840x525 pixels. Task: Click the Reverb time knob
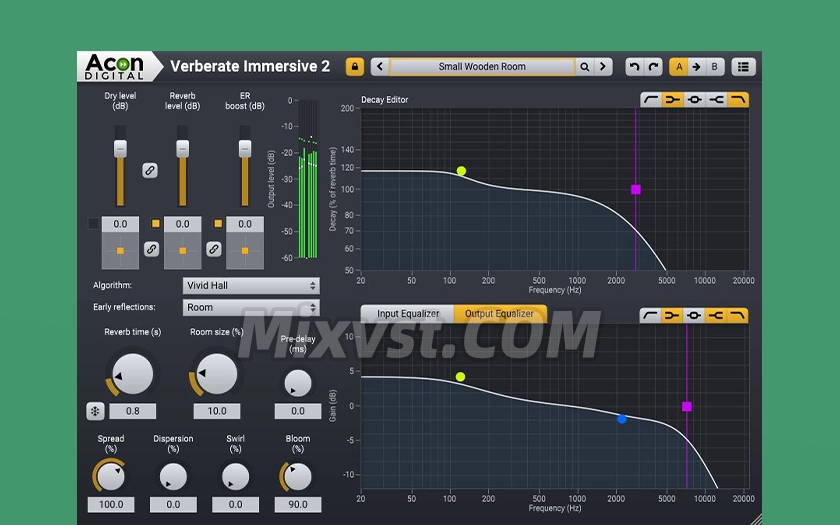coord(132,374)
